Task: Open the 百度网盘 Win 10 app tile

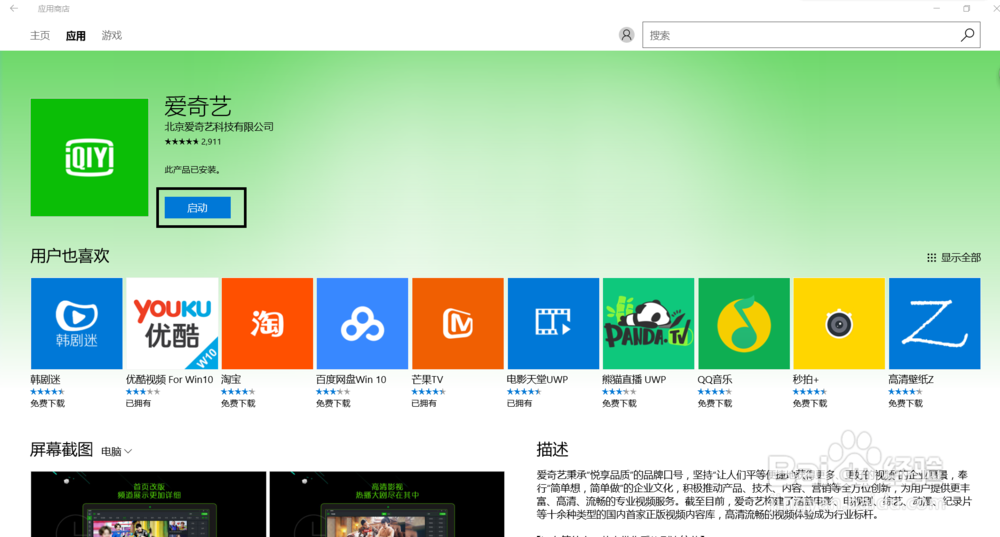Action: pos(362,323)
